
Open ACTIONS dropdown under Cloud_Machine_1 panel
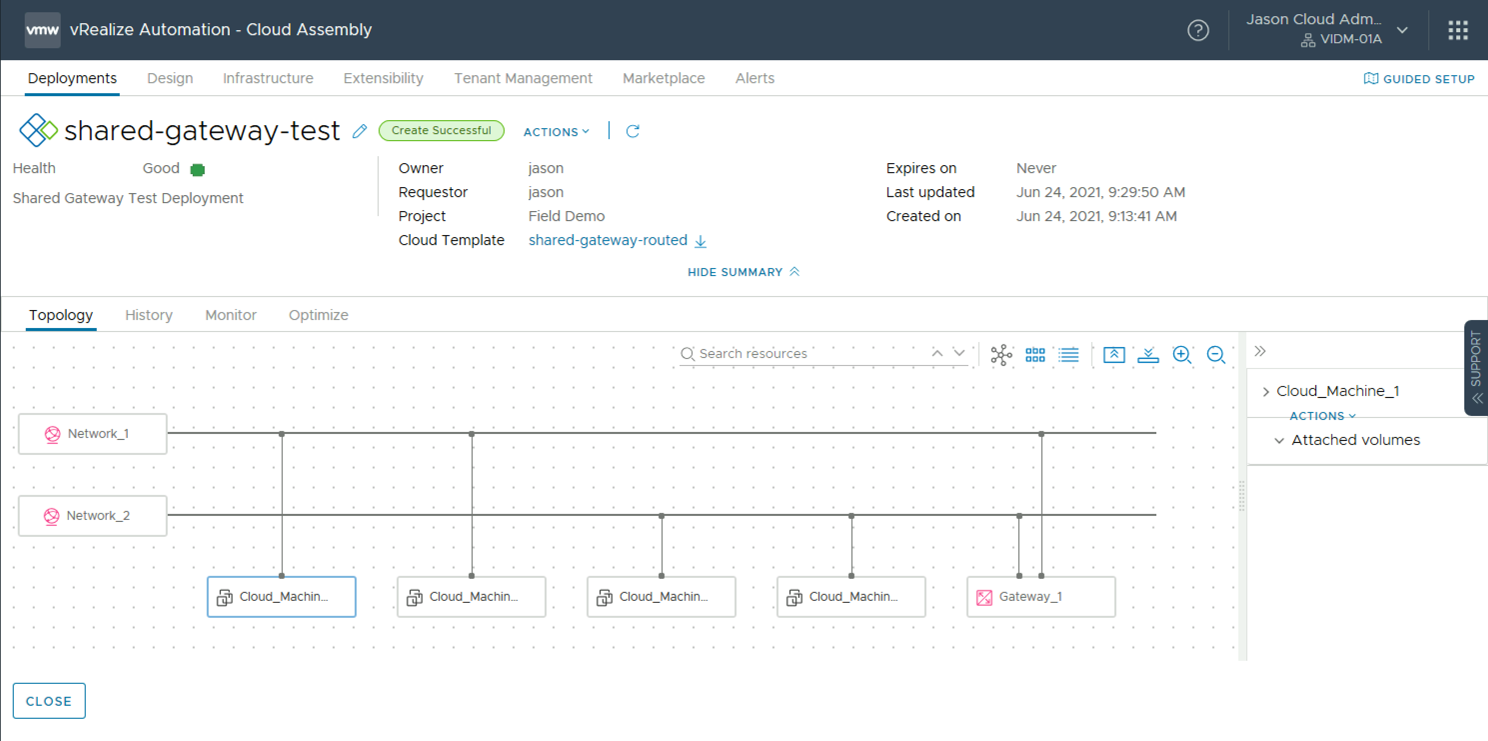pyautogui.click(x=1323, y=416)
